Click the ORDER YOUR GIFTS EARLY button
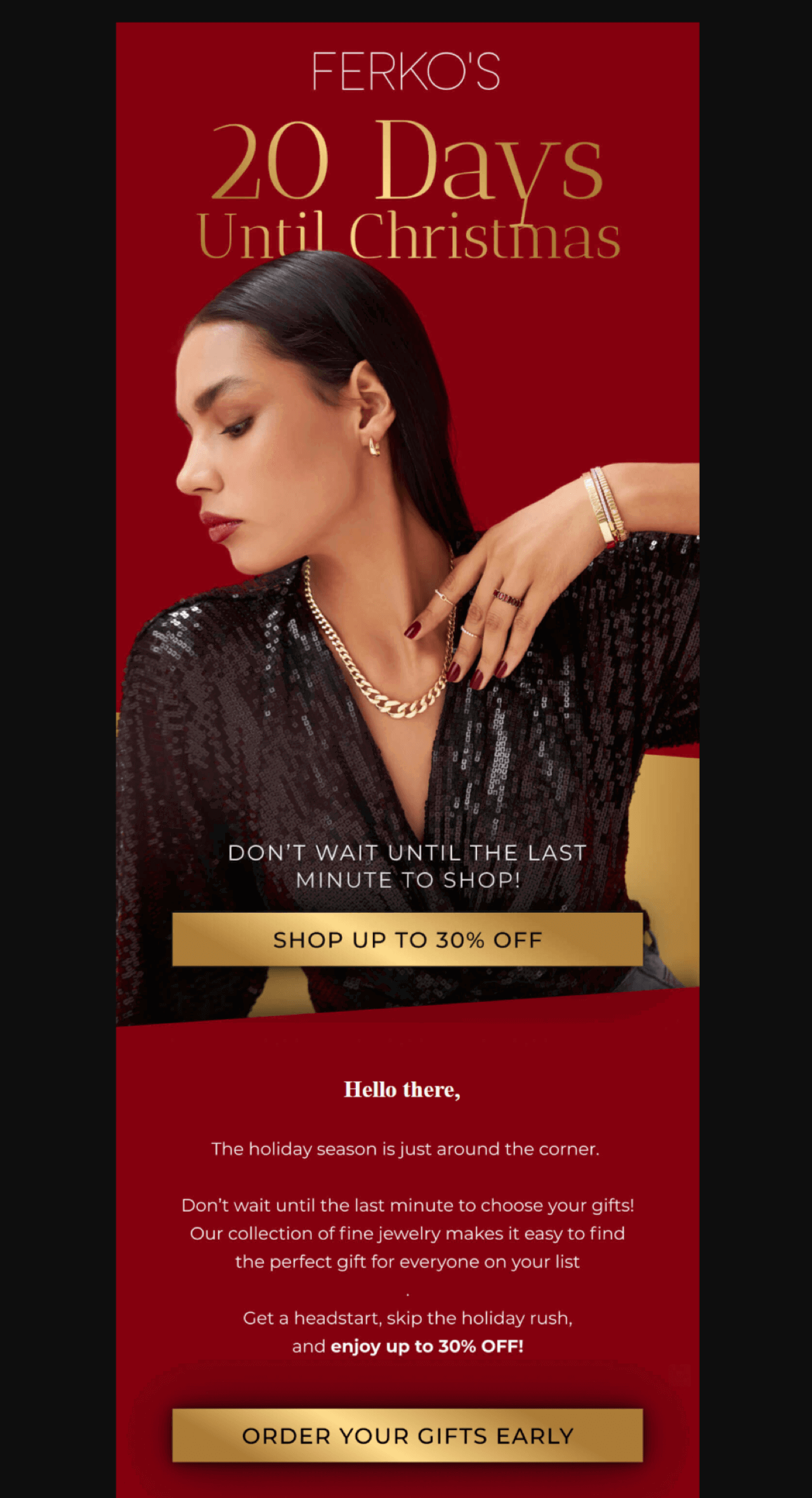The image size is (812, 1498). [x=407, y=1435]
